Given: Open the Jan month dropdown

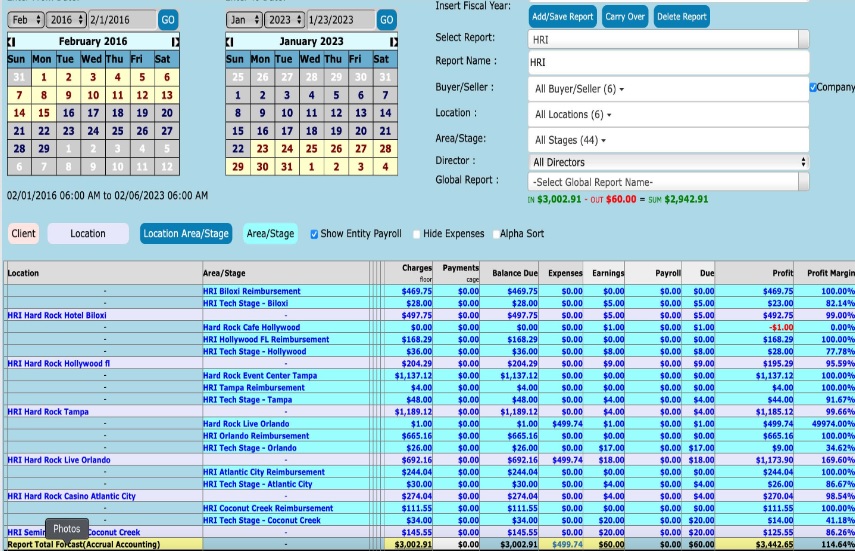Looking at the screenshot, I should (245, 20).
